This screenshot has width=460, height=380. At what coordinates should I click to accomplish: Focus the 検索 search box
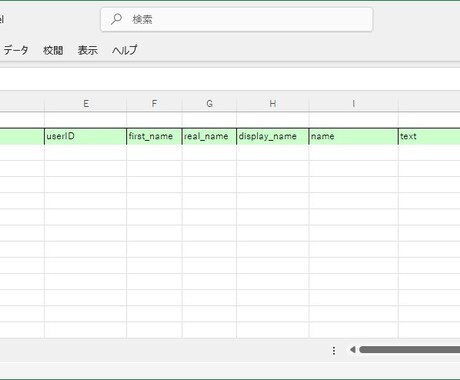[x=237, y=20]
